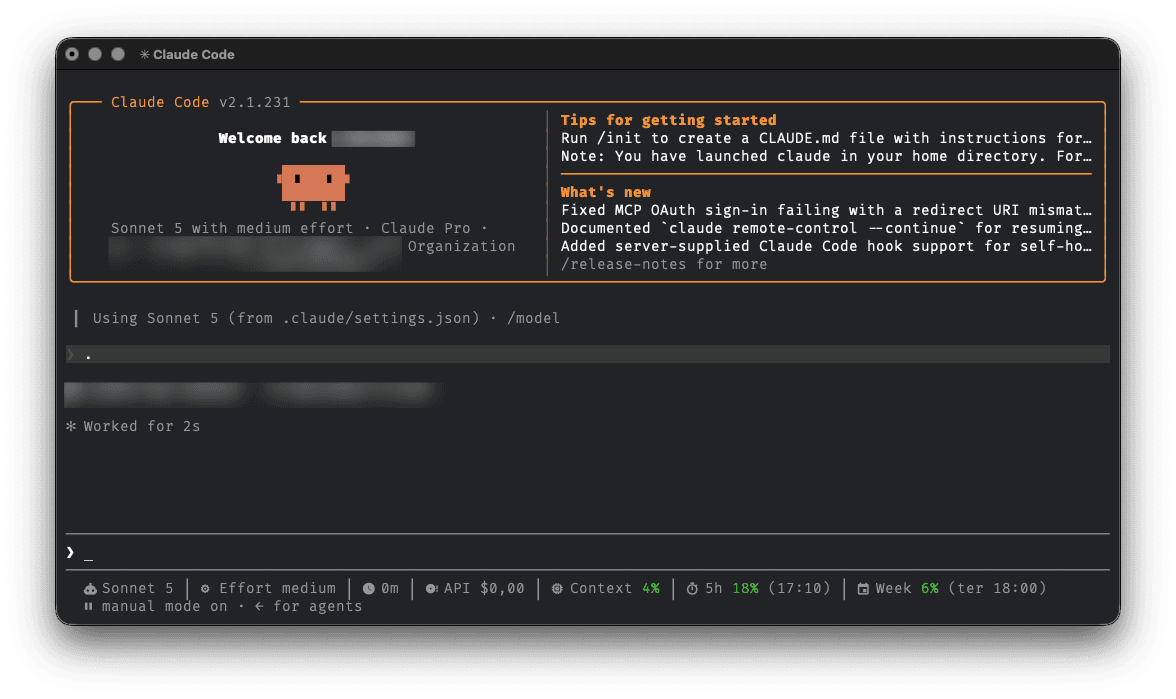The width and height of the screenshot is (1176, 699).
Task: Click the asterisk icon in the window title
Action: click(145, 55)
